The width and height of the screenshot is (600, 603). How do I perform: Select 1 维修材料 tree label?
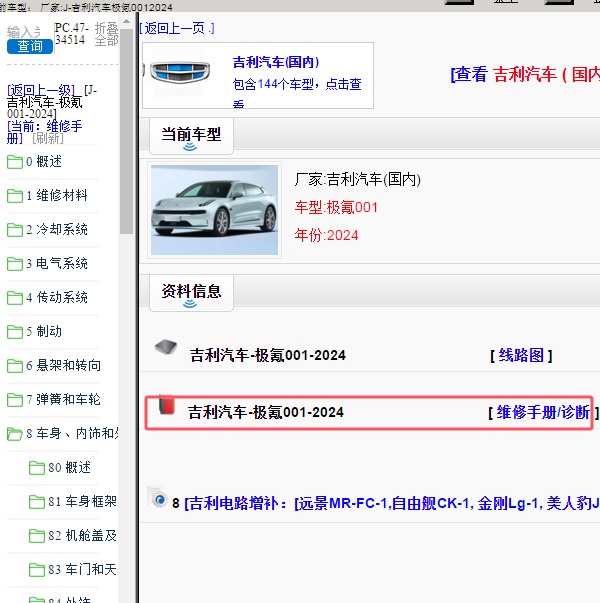pyautogui.click(x=57, y=195)
